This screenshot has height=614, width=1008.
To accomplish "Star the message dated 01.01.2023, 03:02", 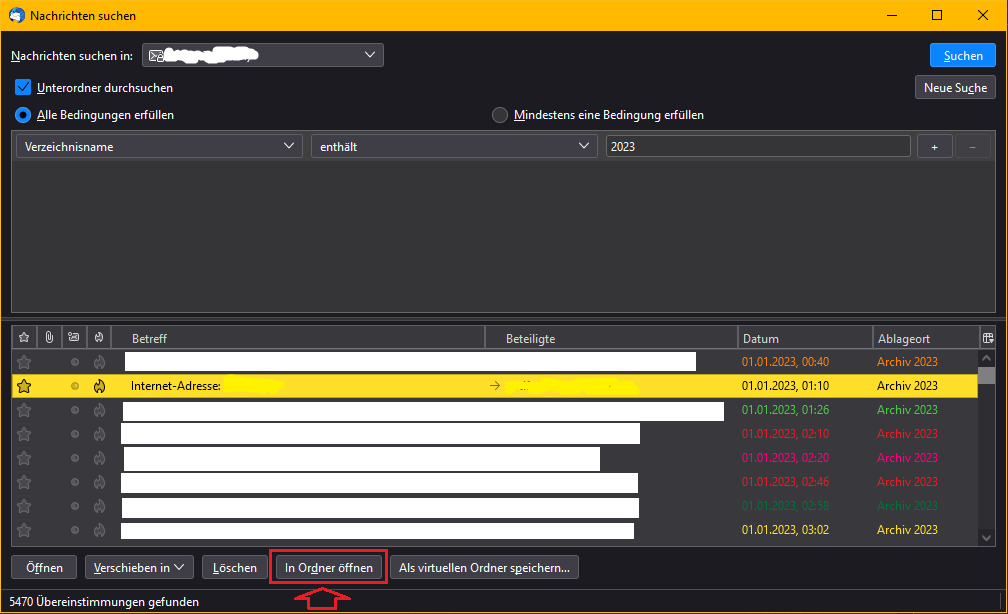I will 24,530.
